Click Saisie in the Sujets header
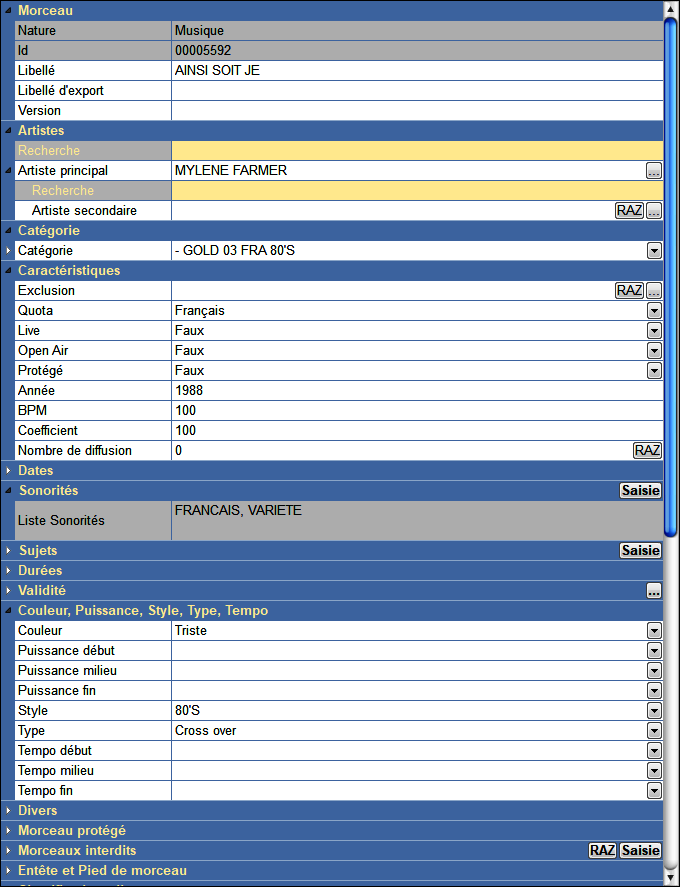This screenshot has height=887, width=680. tap(641, 551)
